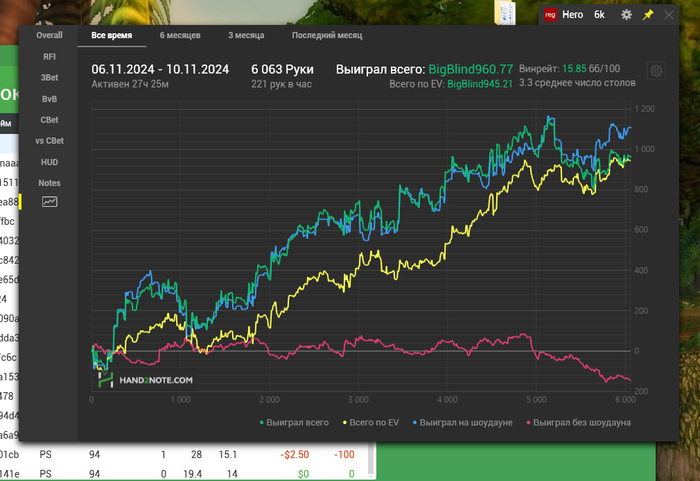Open the graph icon in the sidebar
The height and width of the screenshot is (481, 700).
[x=50, y=202]
